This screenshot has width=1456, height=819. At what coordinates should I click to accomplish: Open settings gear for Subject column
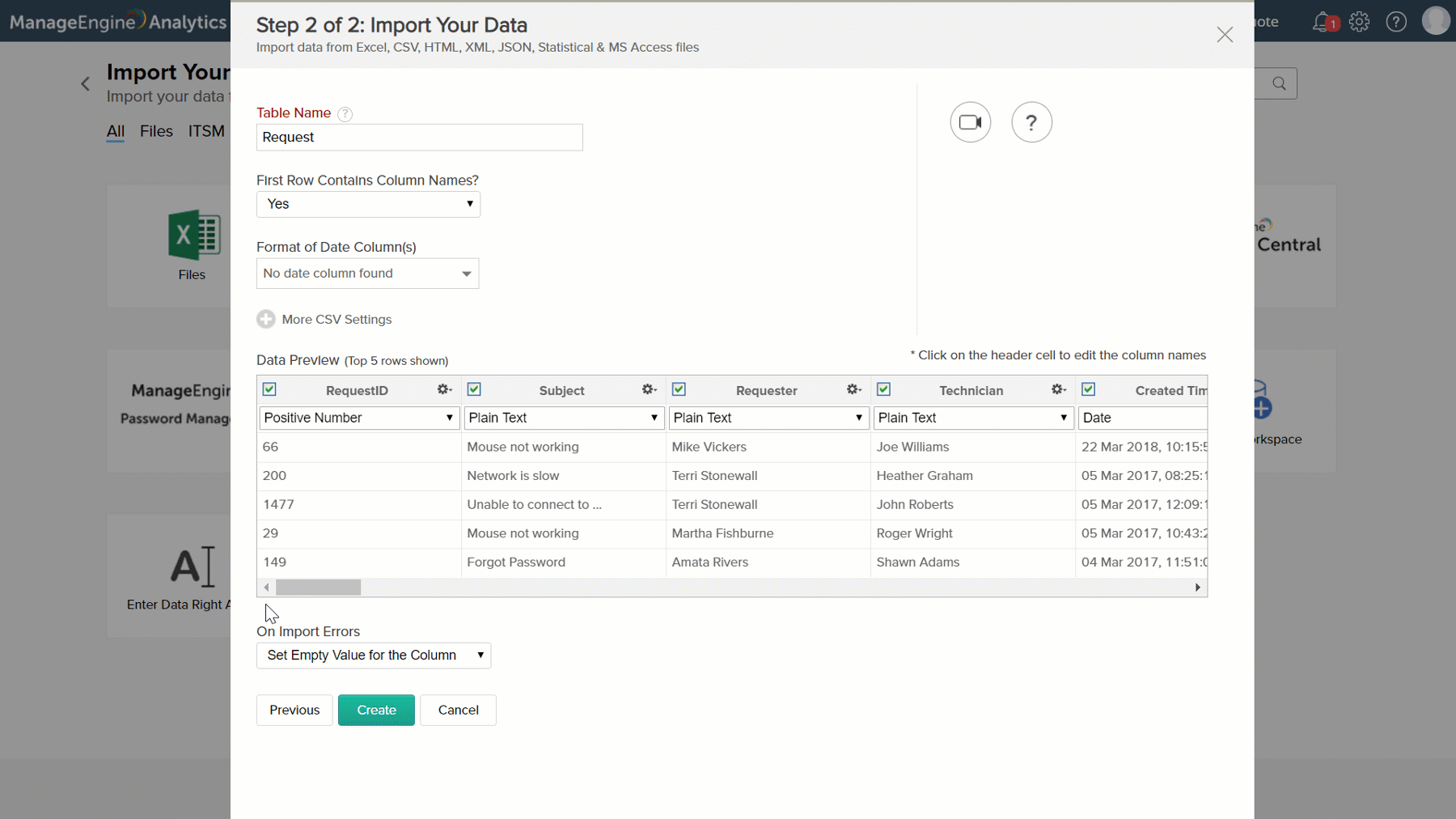(x=649, y=390)
